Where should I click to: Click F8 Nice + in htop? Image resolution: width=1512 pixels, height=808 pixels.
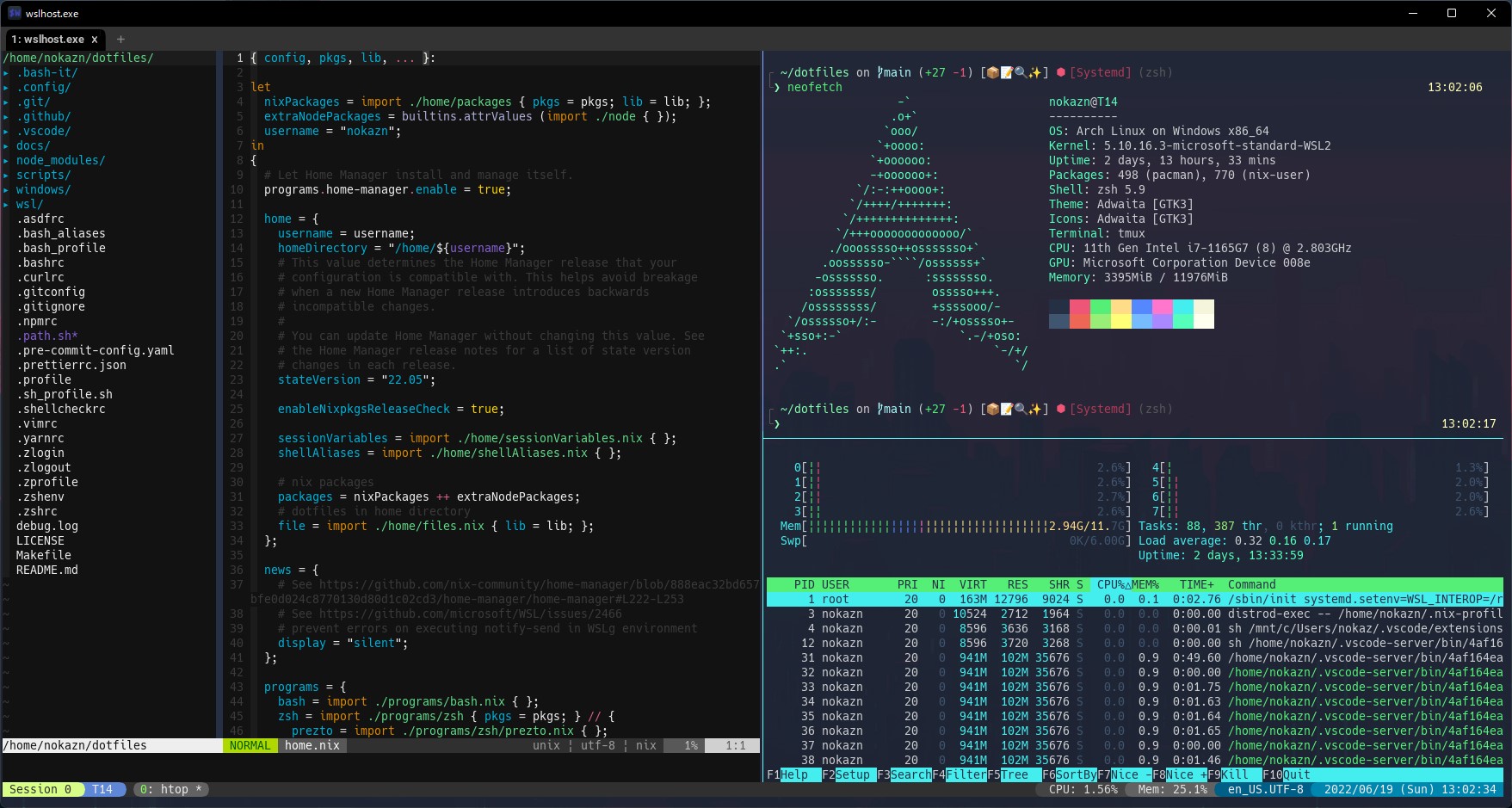point(1180,774)
